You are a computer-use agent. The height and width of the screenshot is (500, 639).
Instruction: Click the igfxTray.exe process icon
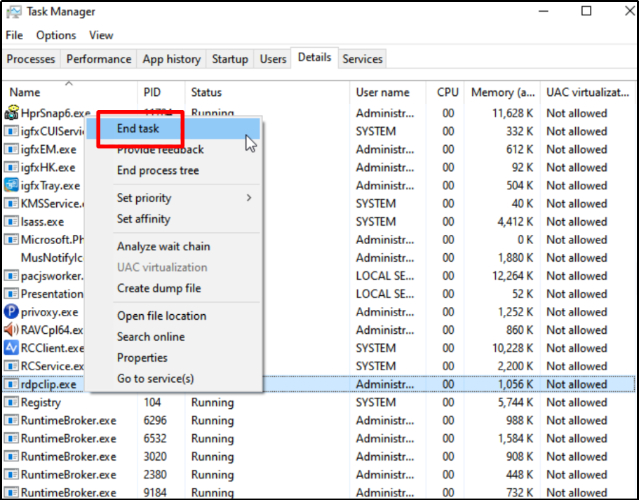coord(11,185)
